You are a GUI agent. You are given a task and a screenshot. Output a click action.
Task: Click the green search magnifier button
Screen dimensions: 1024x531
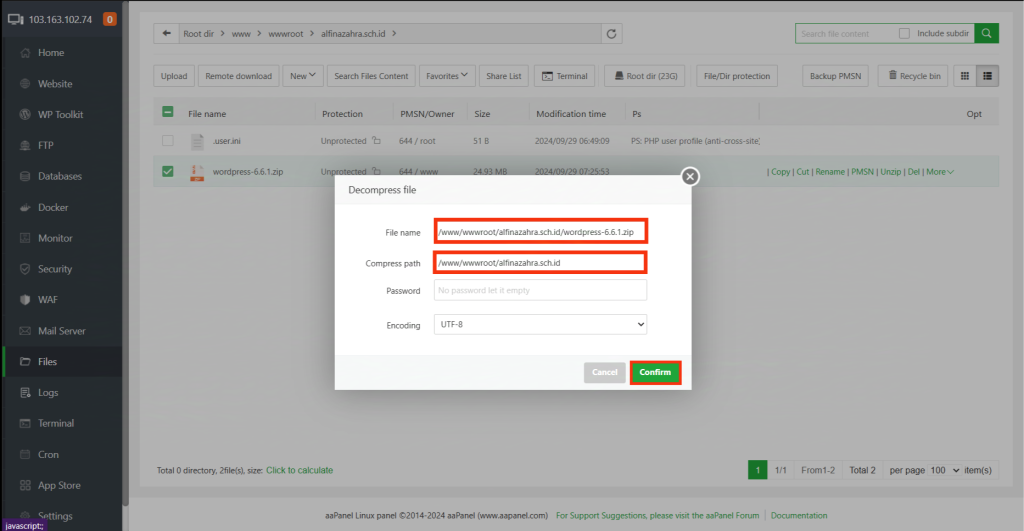click(986, 33)
